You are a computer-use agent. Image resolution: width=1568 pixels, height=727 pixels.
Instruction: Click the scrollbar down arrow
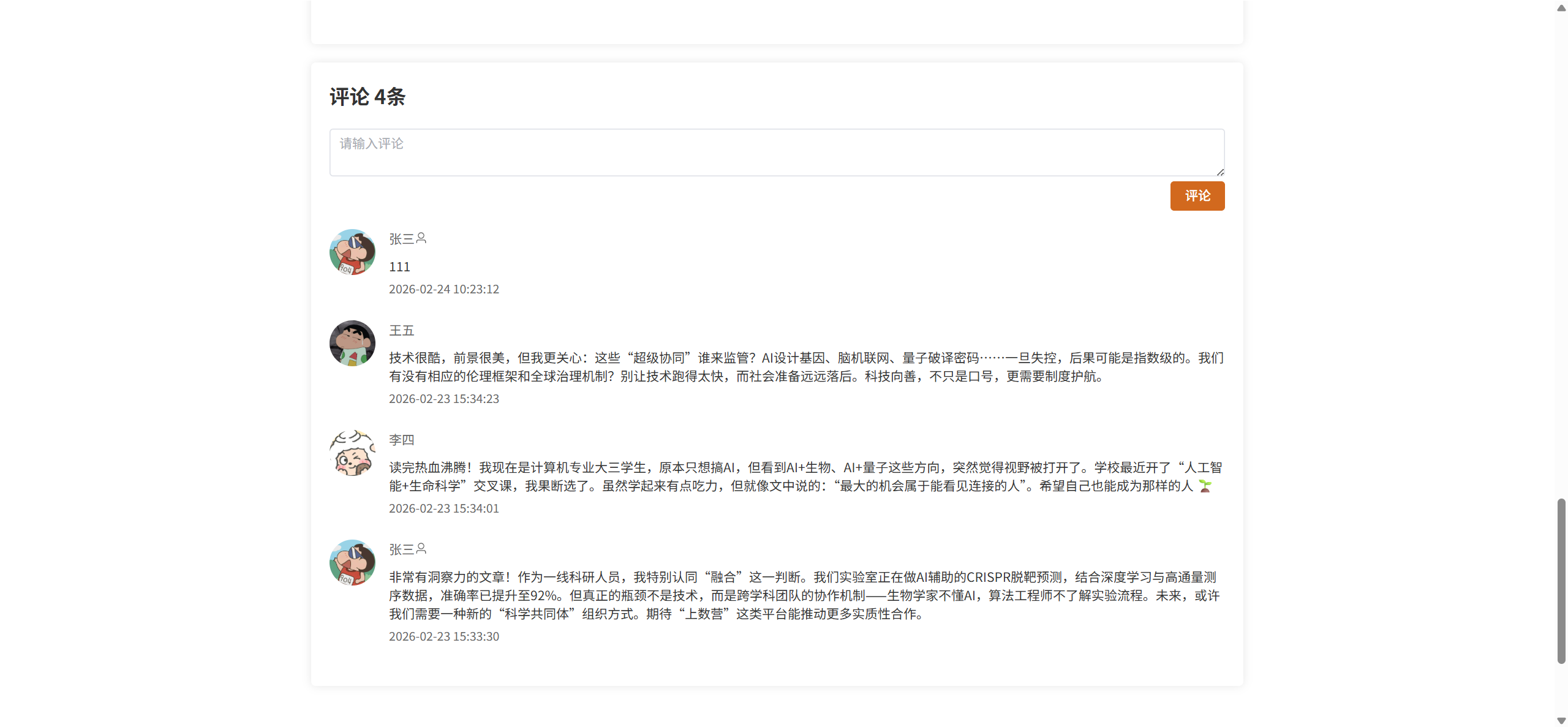click(1561, 720)
